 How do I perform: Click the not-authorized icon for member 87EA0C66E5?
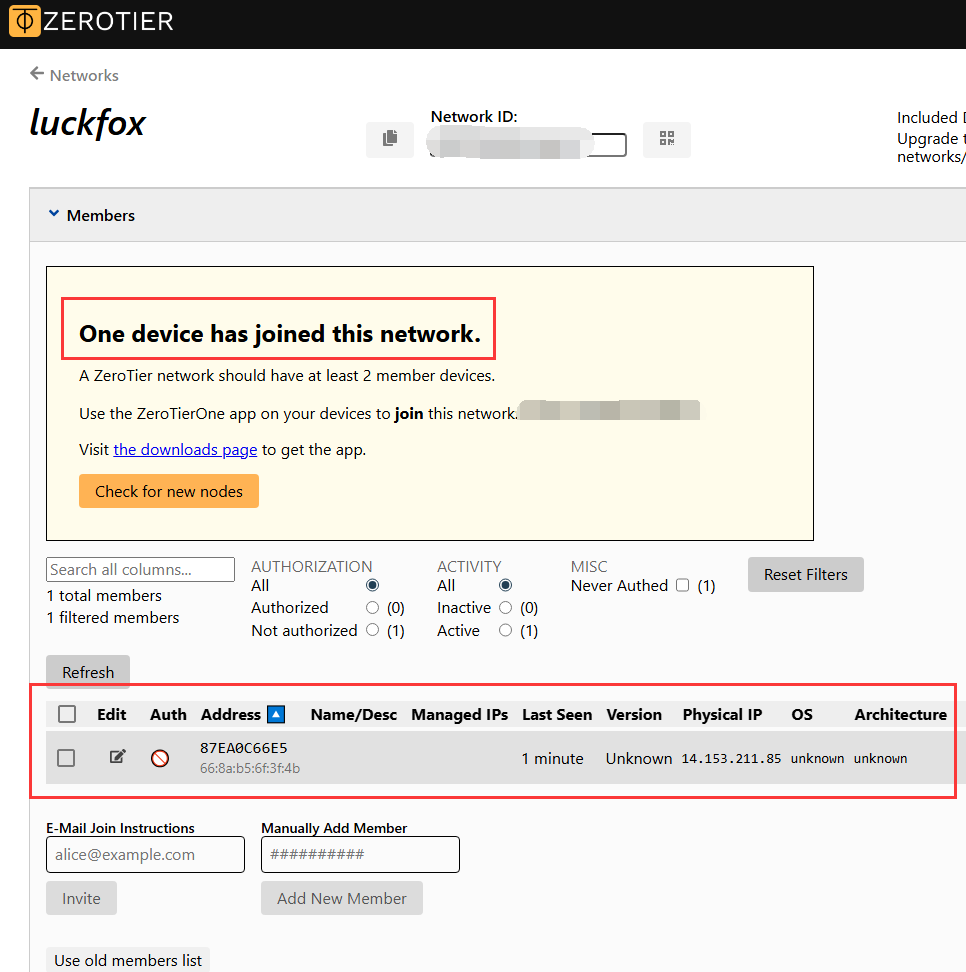pyautogui.click(x=160, y=758)
